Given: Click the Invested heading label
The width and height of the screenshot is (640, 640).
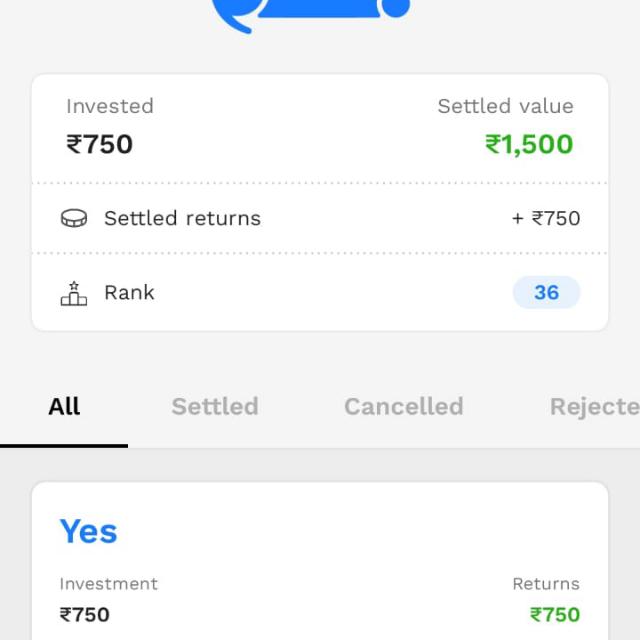Looking at the screenshot, I should 110,107.
